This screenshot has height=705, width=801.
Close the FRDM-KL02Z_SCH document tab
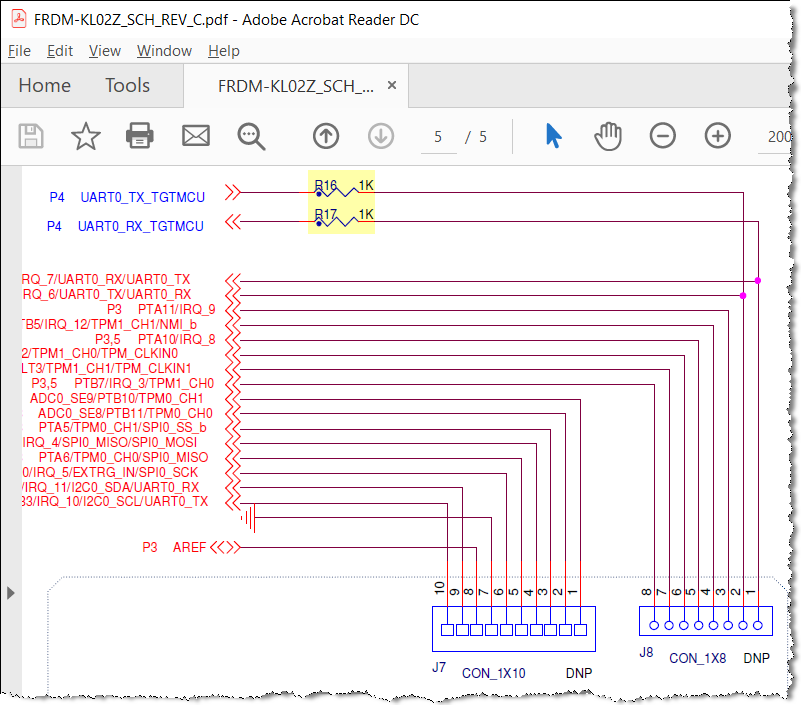coord(390,85)
